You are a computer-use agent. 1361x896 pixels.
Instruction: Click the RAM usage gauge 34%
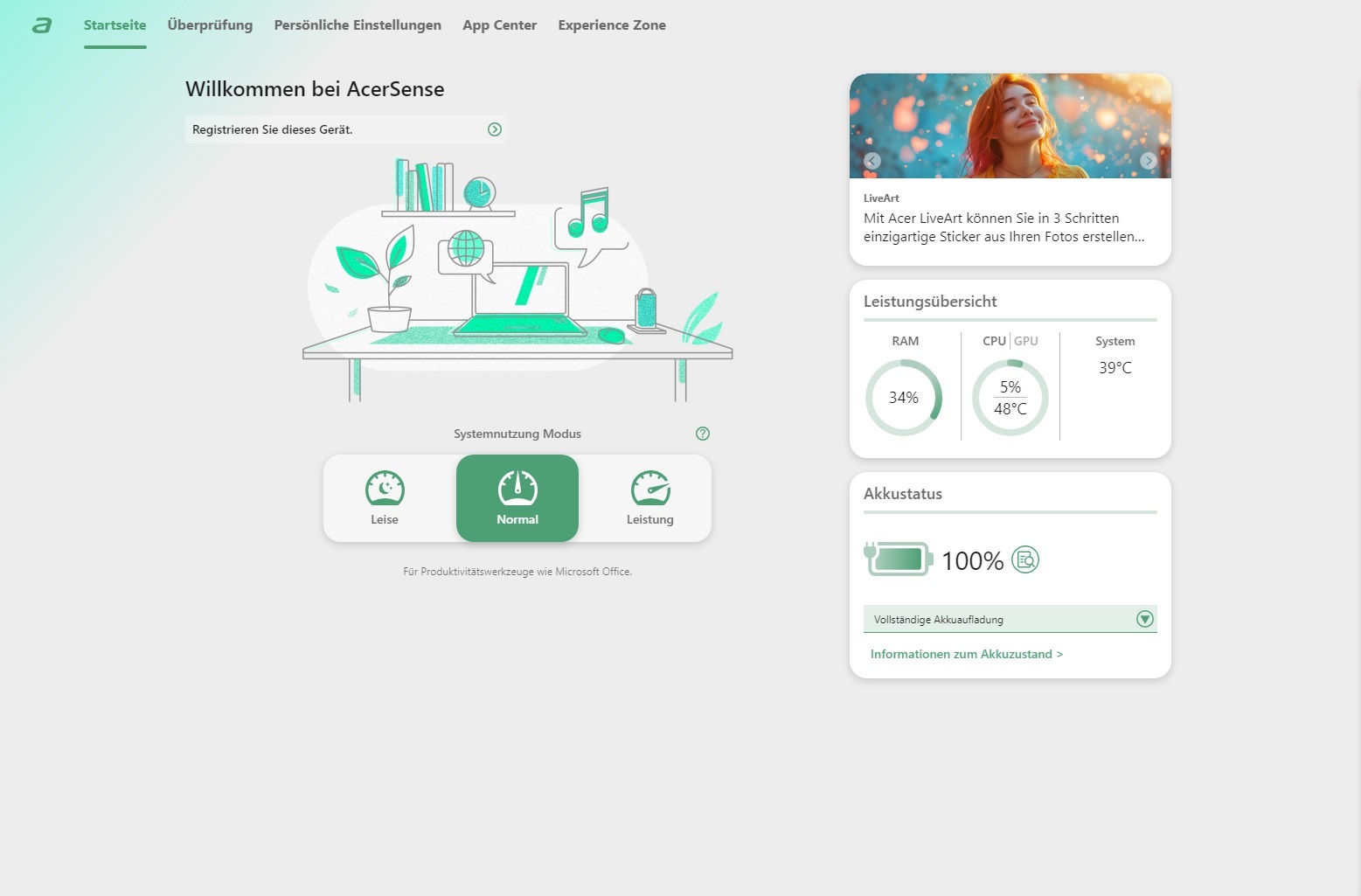point(904,398)
